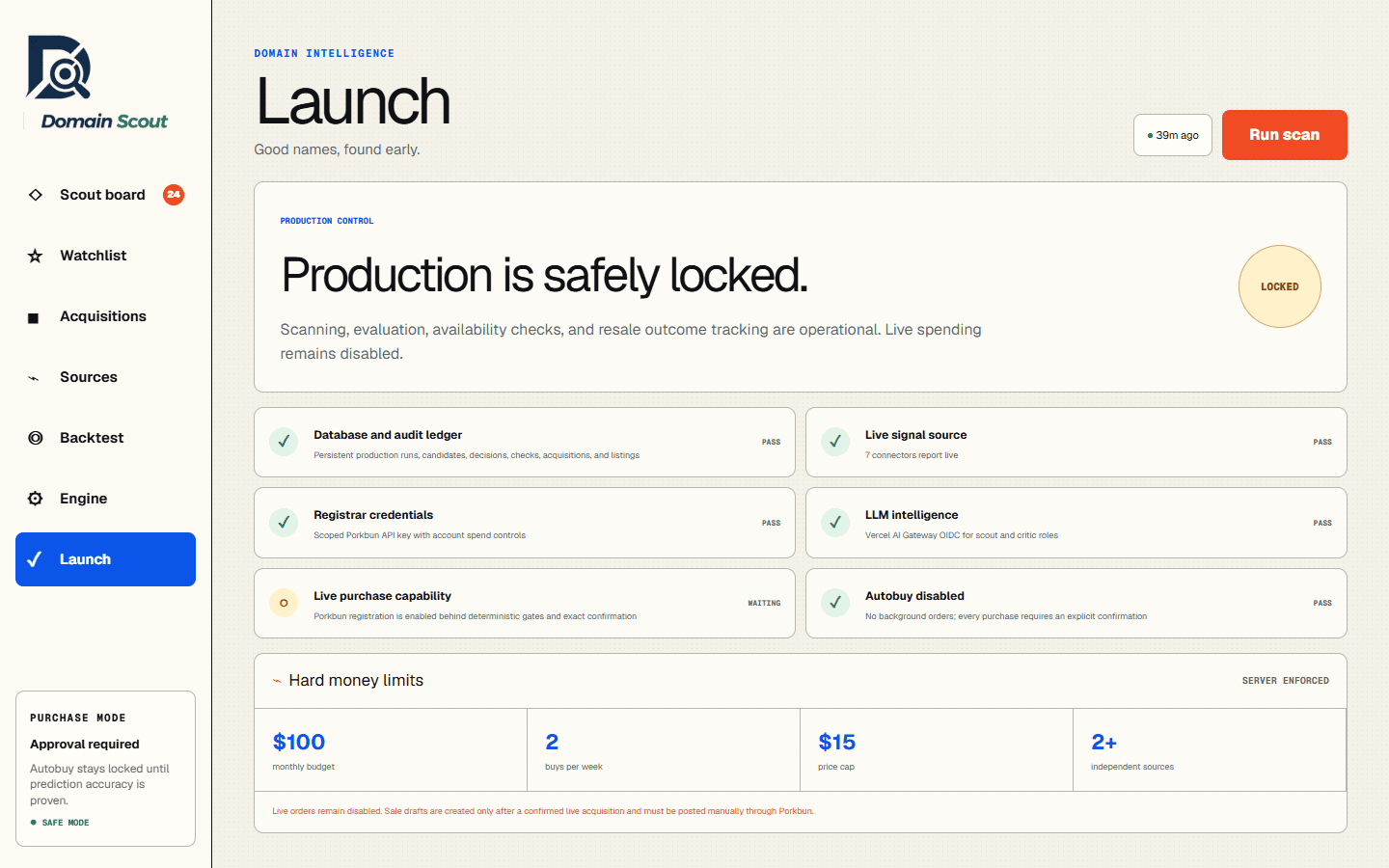Open the Engine page
The width and height of the screenshot is (1389, 868).
[105, 499]
